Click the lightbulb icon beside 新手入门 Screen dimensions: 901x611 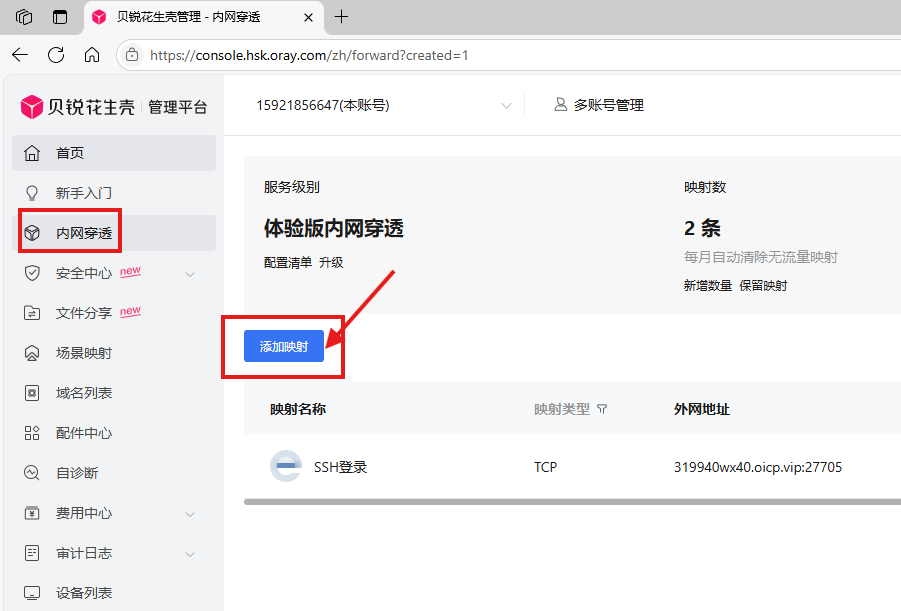coord(32,193)
